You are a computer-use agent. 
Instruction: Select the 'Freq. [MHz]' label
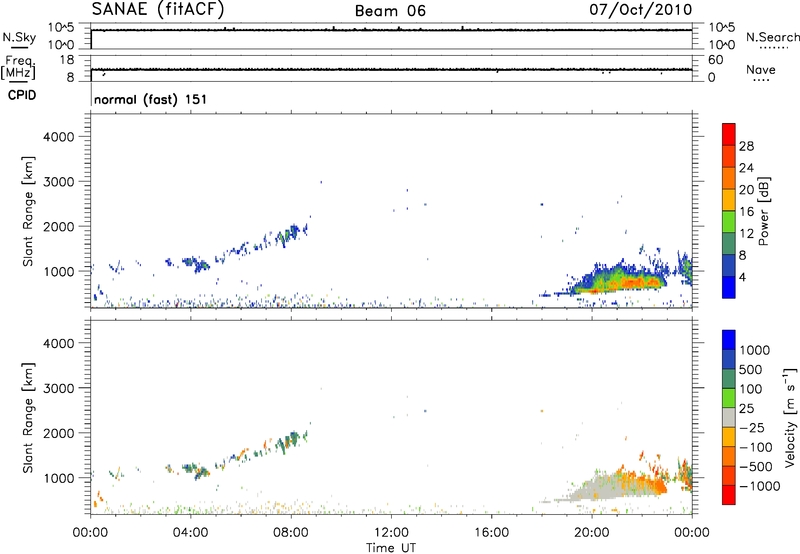[19, 67]
